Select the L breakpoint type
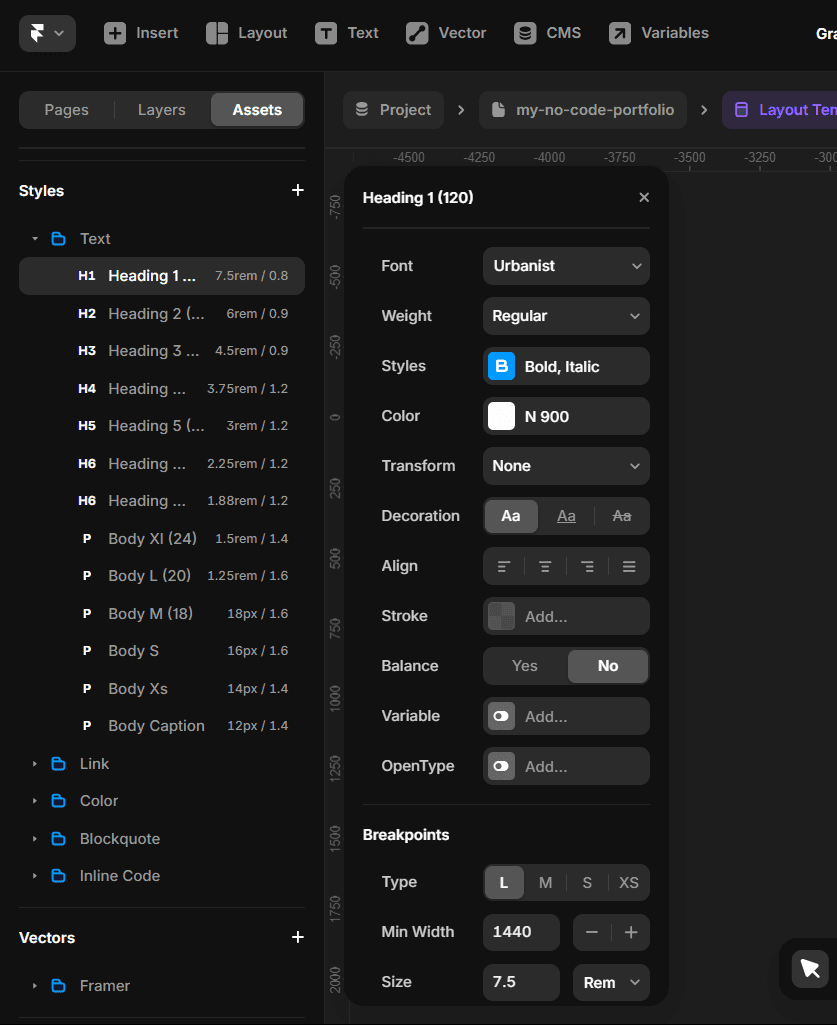The width and height of the screenshot is (837, 1025). [x=504, y=882]
